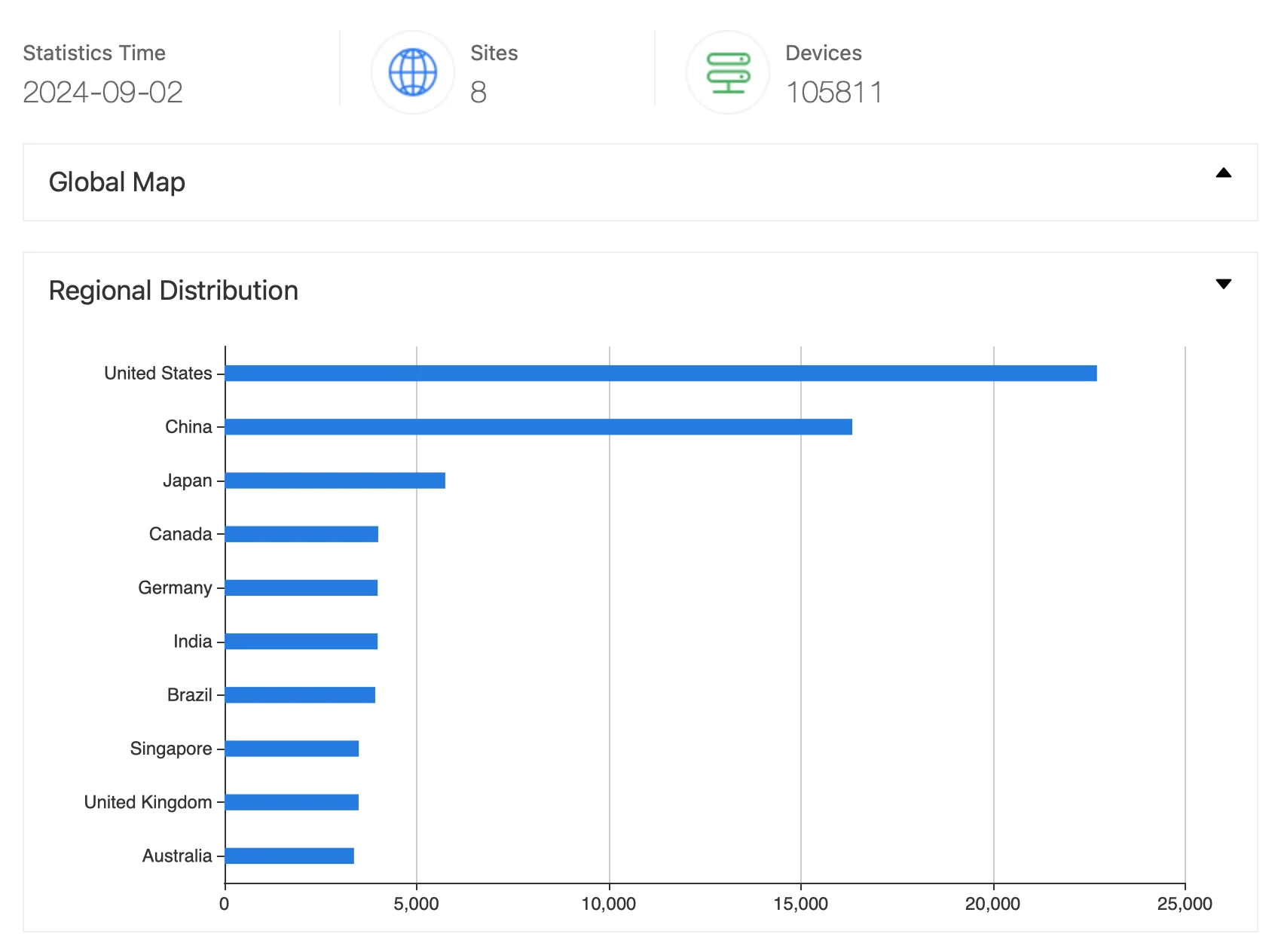Select the Japan bar in chart
Screen dimensions: 1278x952
[335, 481]
